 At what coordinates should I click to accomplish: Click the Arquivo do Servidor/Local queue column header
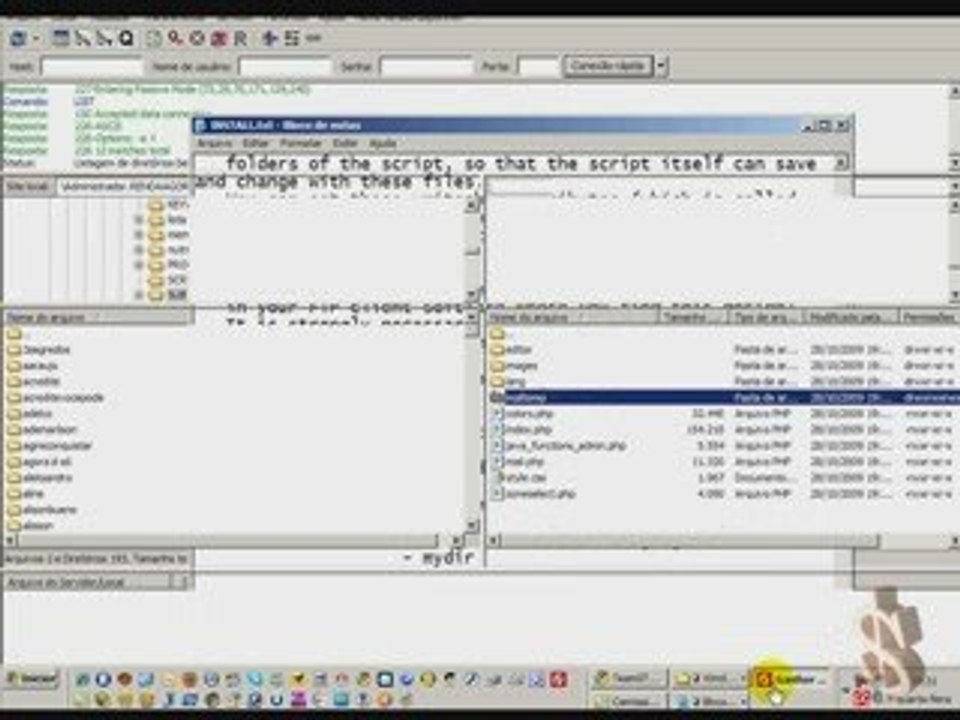point(88,582)
